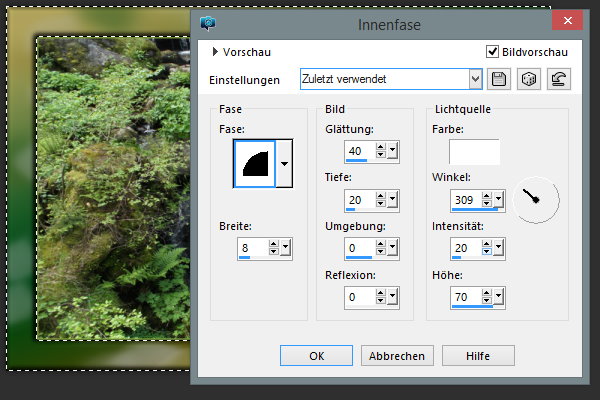Click the save preset diskette icon
This screenshot has width=600, height=400.
(499, 79)
